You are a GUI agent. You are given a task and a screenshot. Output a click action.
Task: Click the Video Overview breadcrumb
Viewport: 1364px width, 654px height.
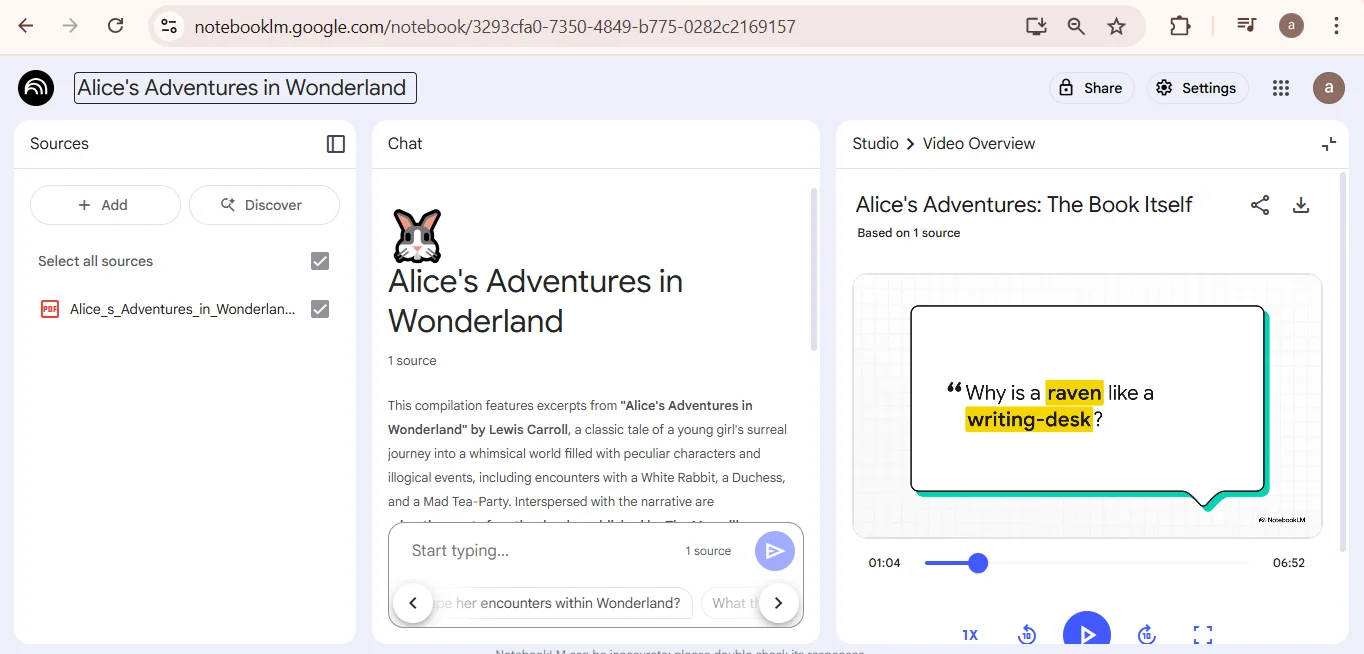(979, 144)
